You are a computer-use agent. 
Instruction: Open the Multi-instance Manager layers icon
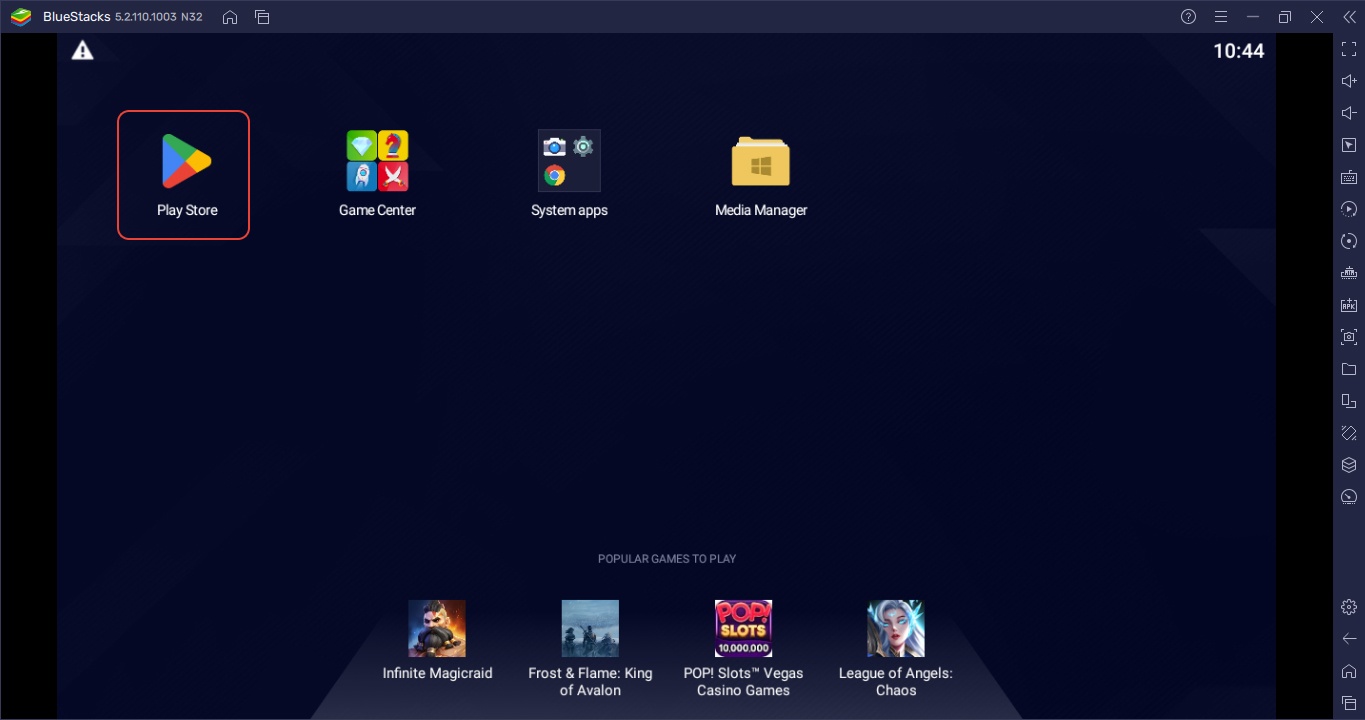(1349, 465)
